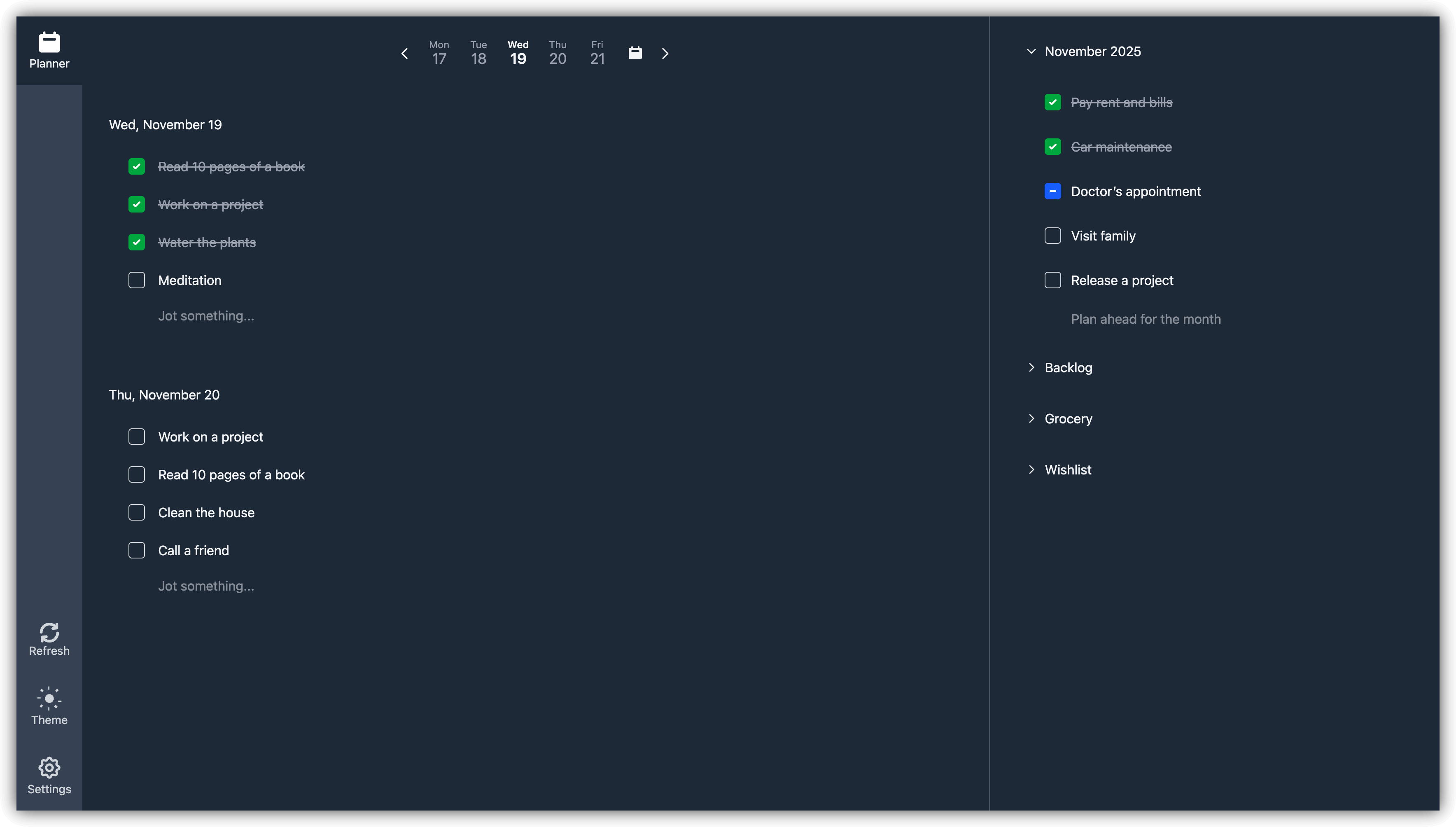The height and width of the screenshot is (827, 1456).
Task: Clear the partial checkbox on Doctor's appointment
Action: pyautogui.click(x=1052, y=191)
